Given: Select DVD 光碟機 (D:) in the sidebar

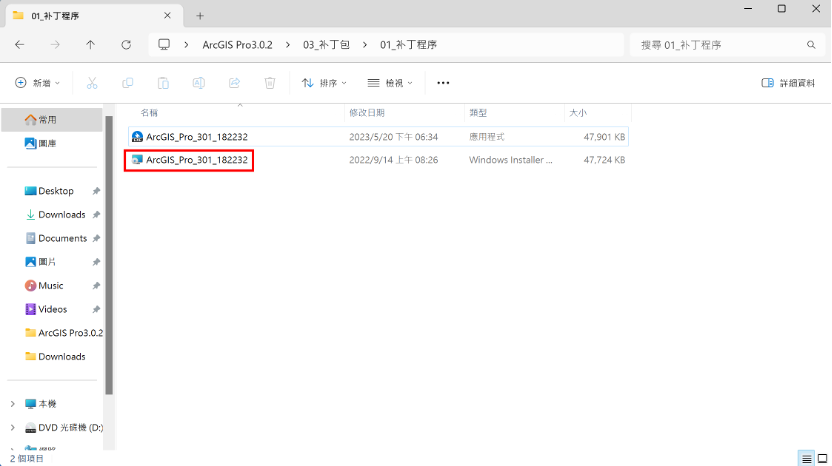Looking at the screenshot, I should (x=64, y=427).
